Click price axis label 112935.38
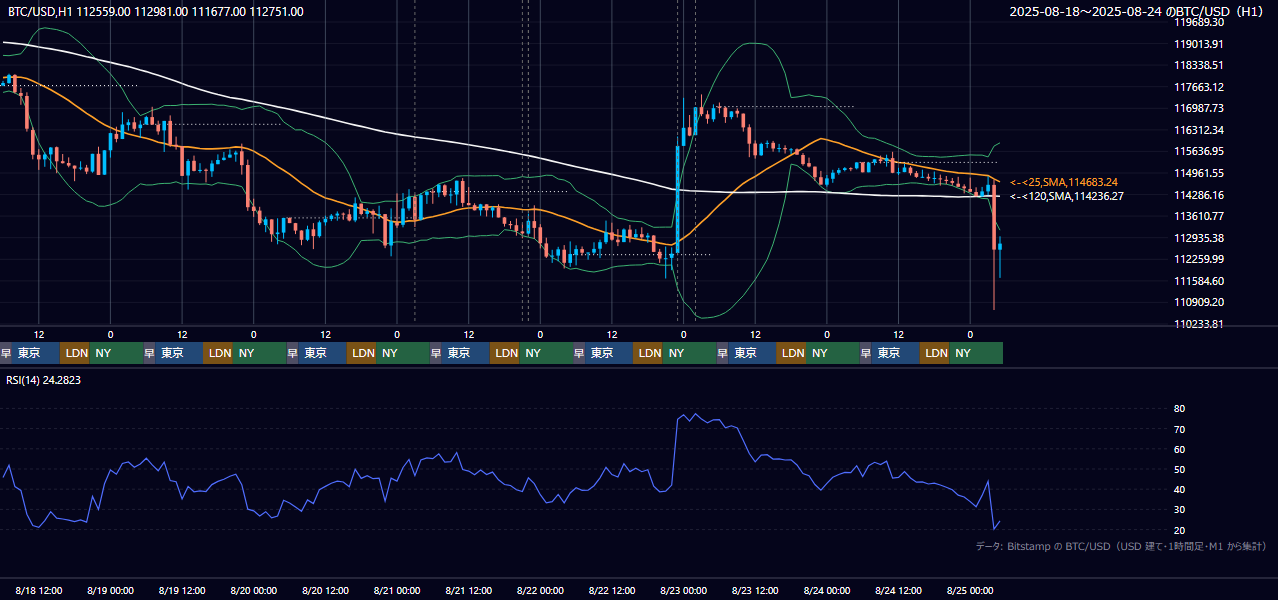 pyautogui.click(x=1199, y=238)
